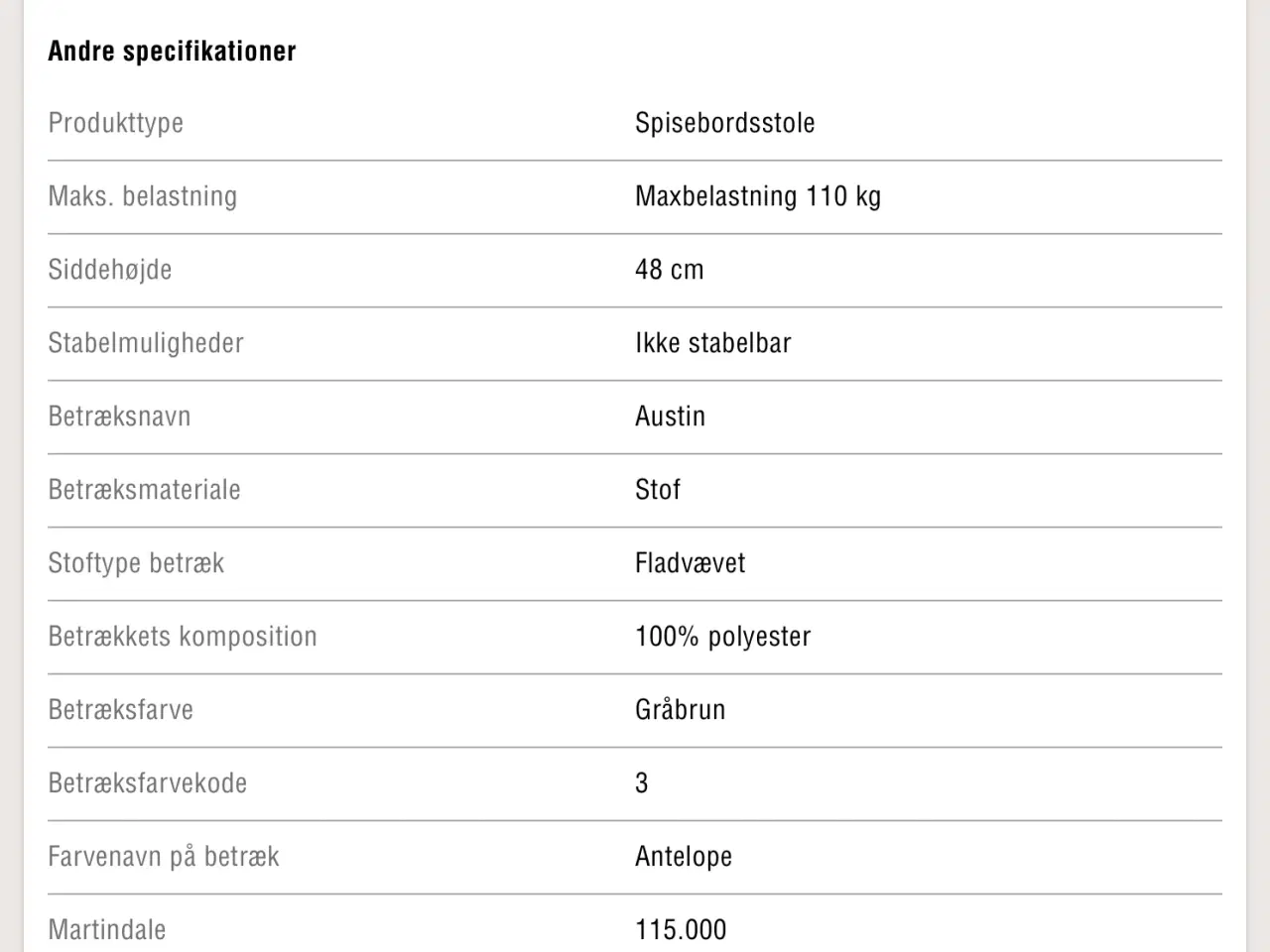
Task: Click the "Stabelmuligheder" label
Action: point(145,343)
